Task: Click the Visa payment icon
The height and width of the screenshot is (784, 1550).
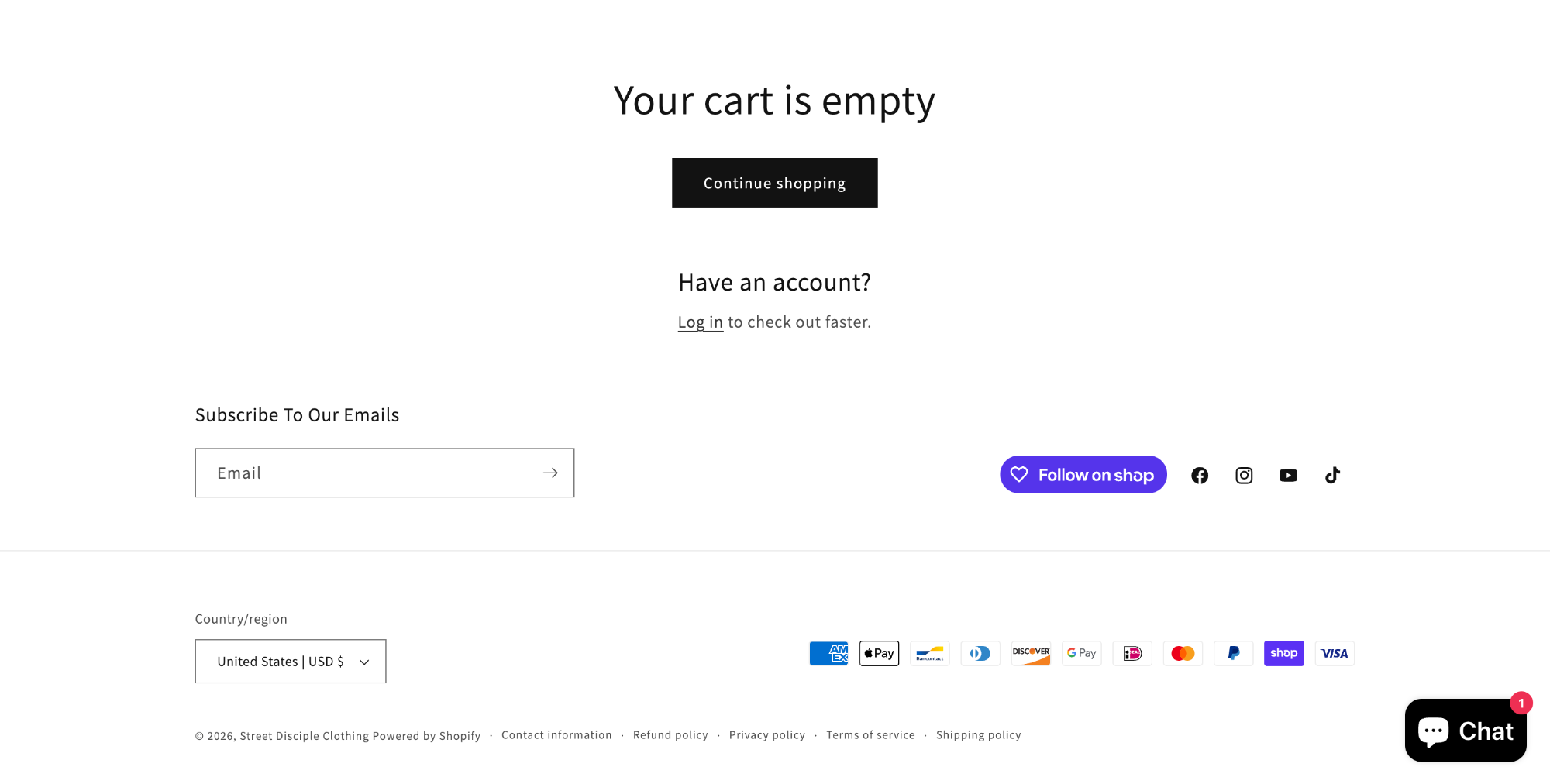Action: tap(1335, 653)
